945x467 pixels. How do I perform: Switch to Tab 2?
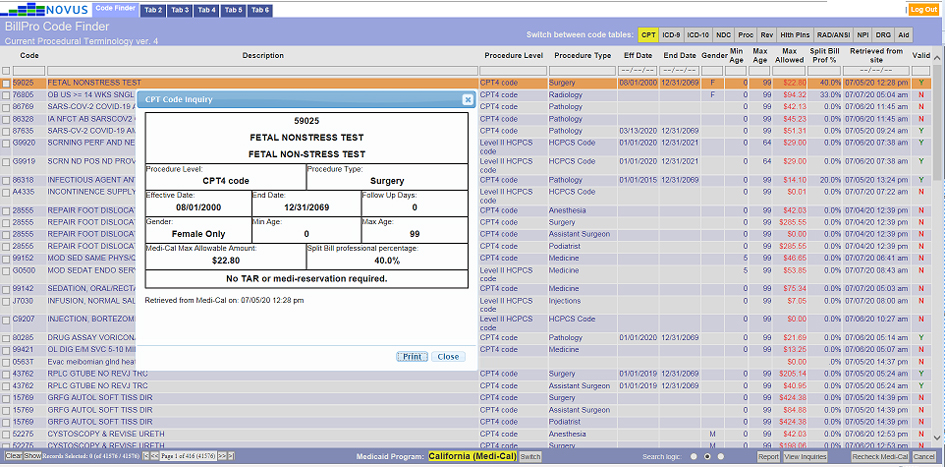(x=153, y=10)
